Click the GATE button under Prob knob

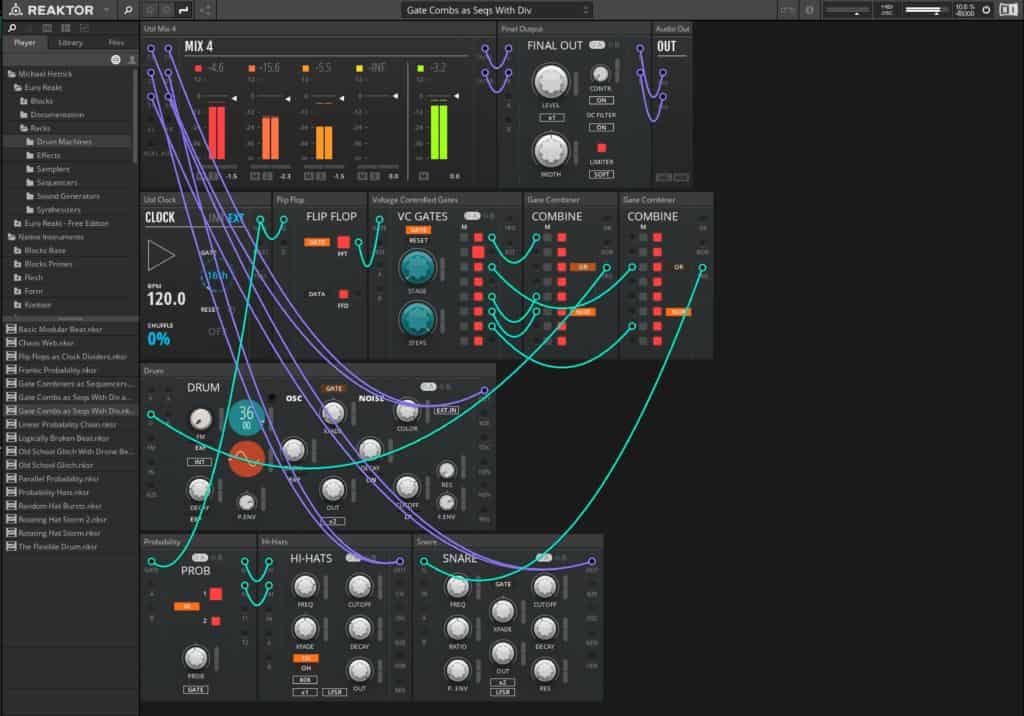[195, 689]
